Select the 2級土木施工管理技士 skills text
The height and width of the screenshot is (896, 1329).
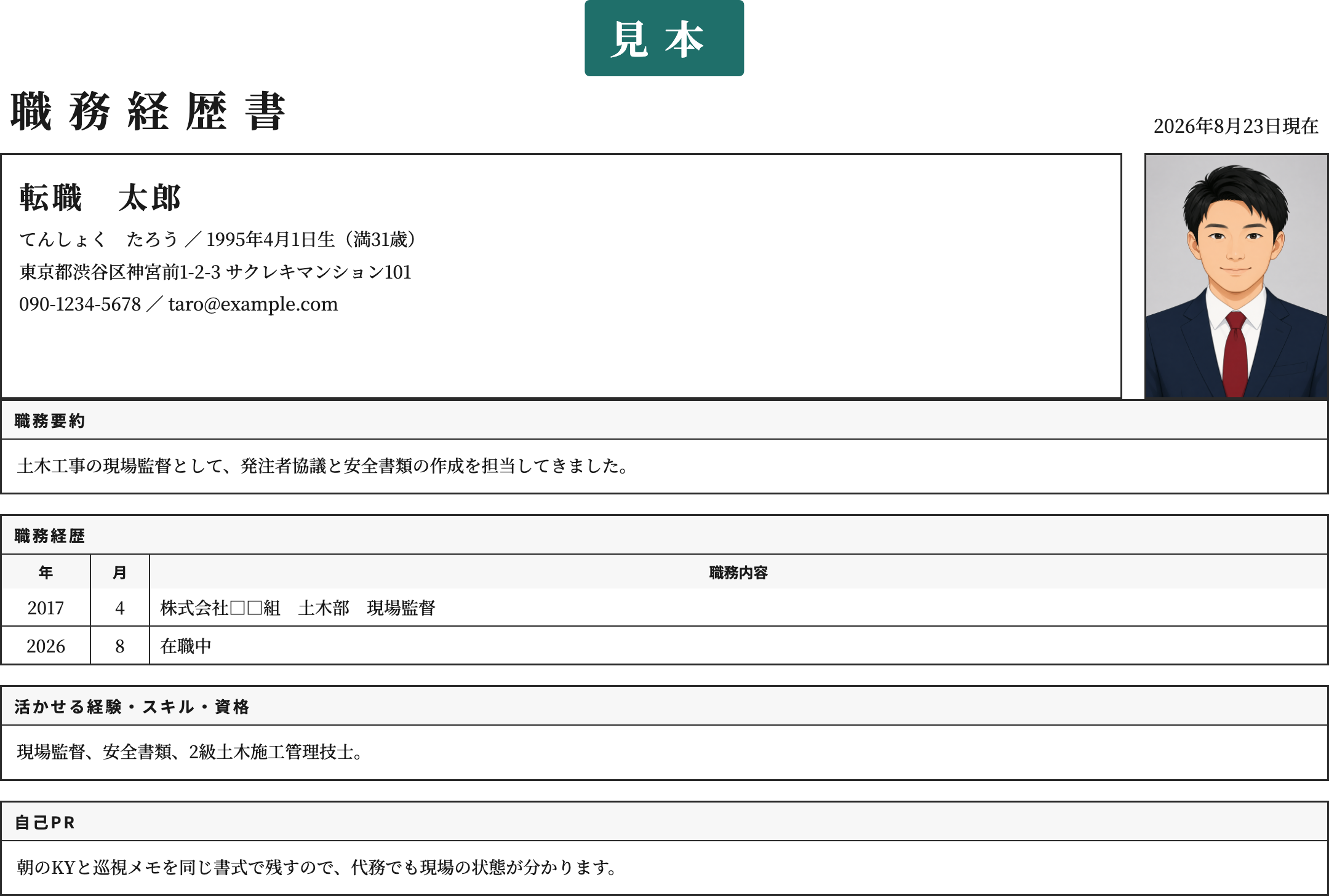tap(190, 752)
